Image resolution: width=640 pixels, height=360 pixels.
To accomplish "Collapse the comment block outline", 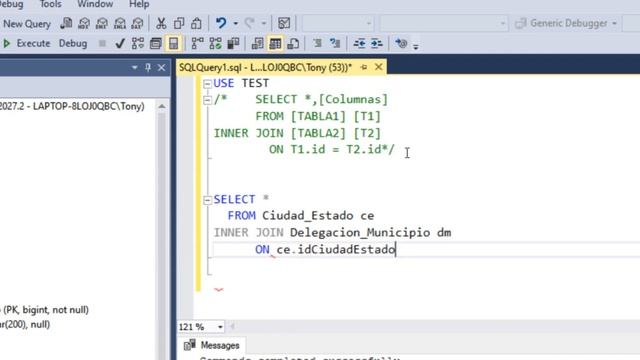I will point(207,100).
